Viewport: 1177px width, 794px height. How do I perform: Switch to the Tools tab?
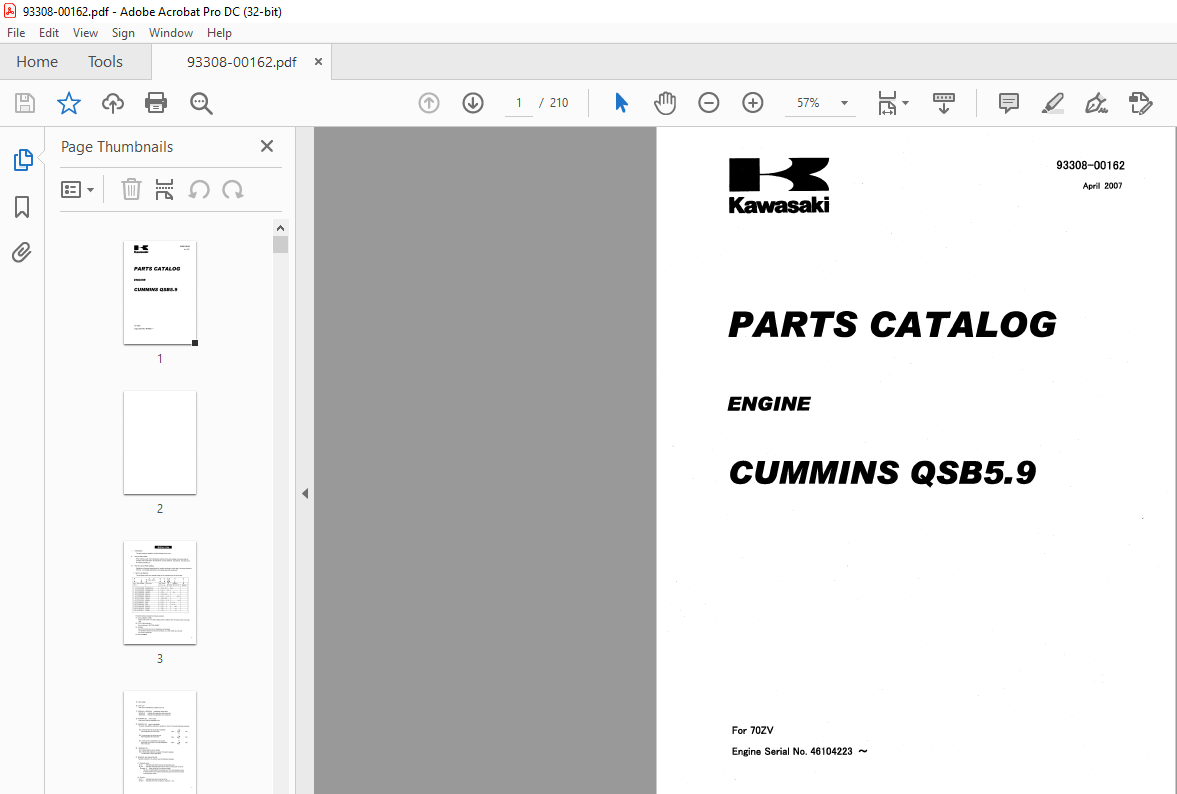(x=105, y=62)
